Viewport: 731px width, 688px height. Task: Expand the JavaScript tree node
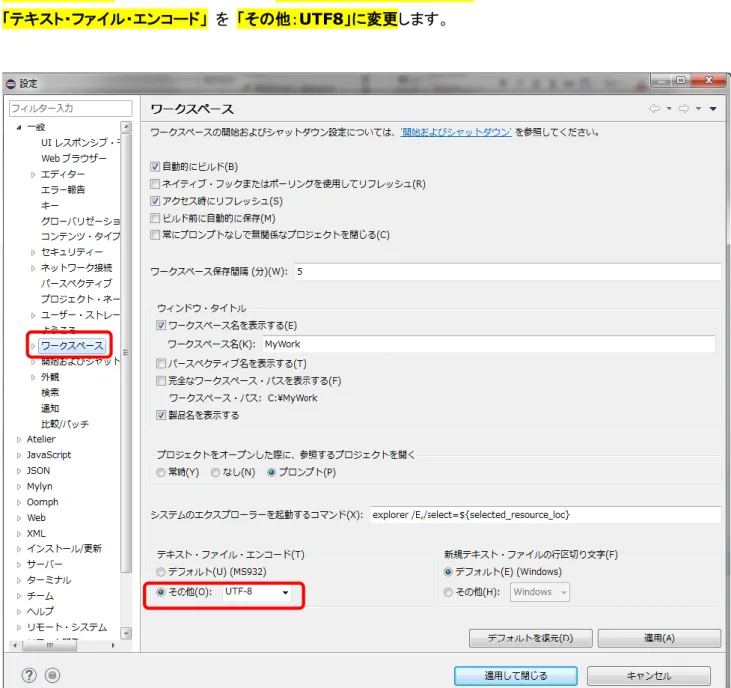point(19,455)
